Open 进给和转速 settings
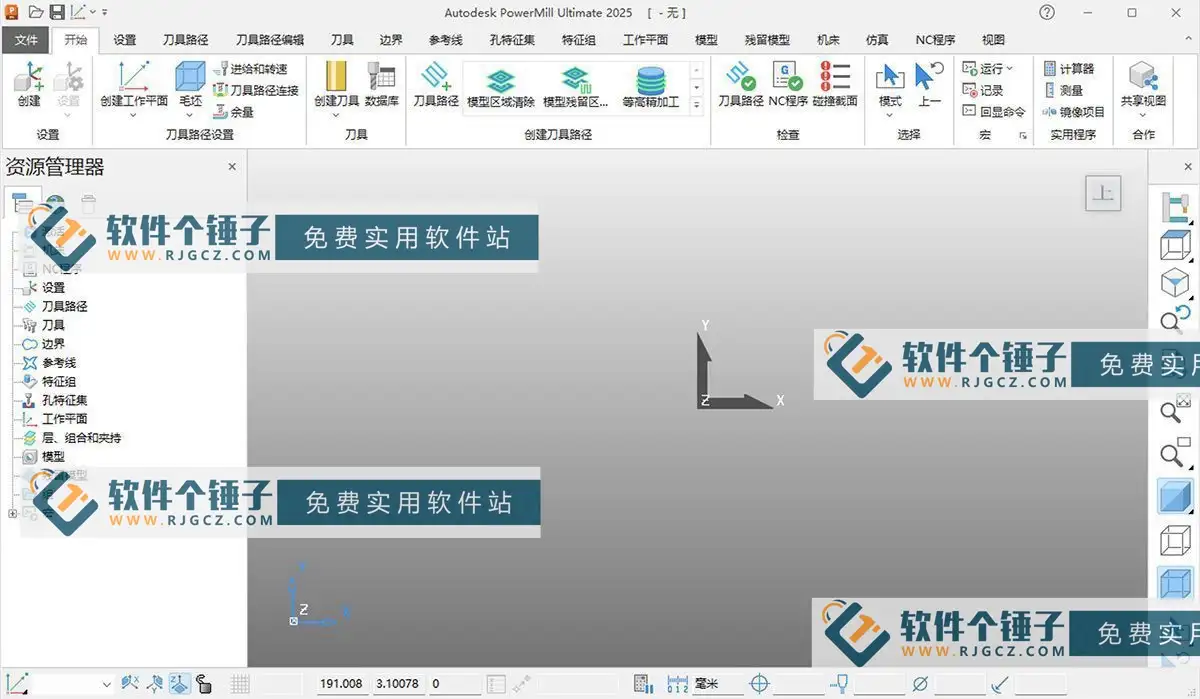This screenshot has width=1200, height=699. 251,69
